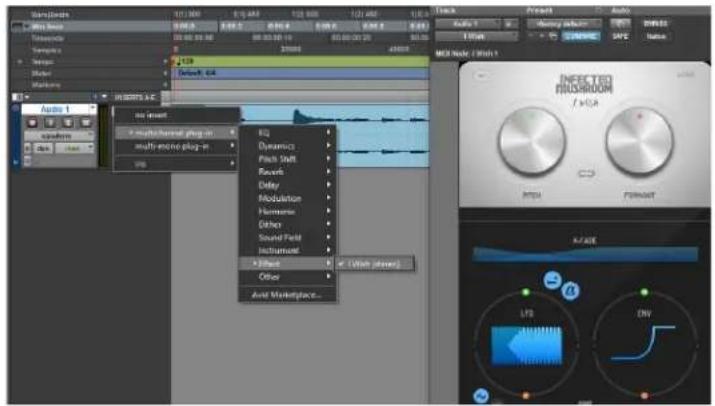The width and height of the screenshot is (715, 406).
Task: Open the Pitch Shift plug-in category
Action: pos(287,159)
